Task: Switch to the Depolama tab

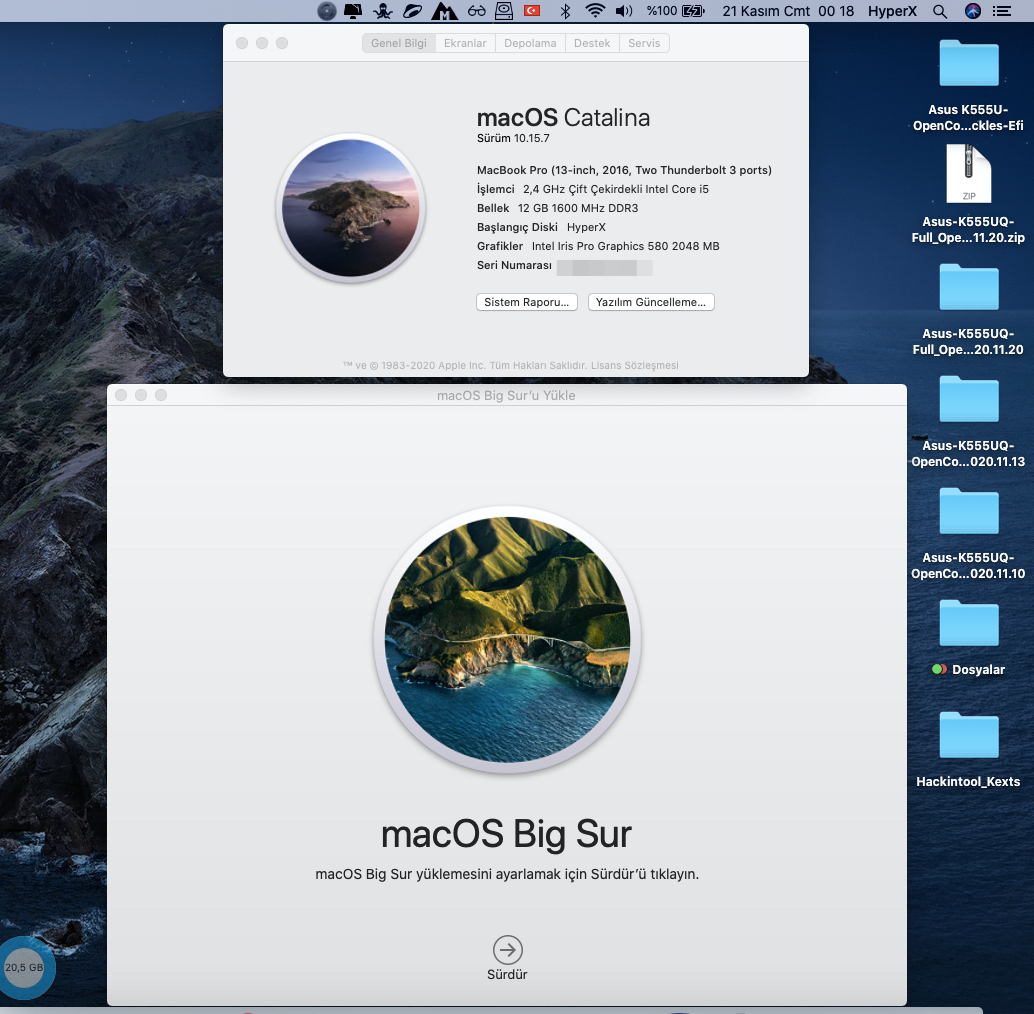Action: tap(530, 44)
